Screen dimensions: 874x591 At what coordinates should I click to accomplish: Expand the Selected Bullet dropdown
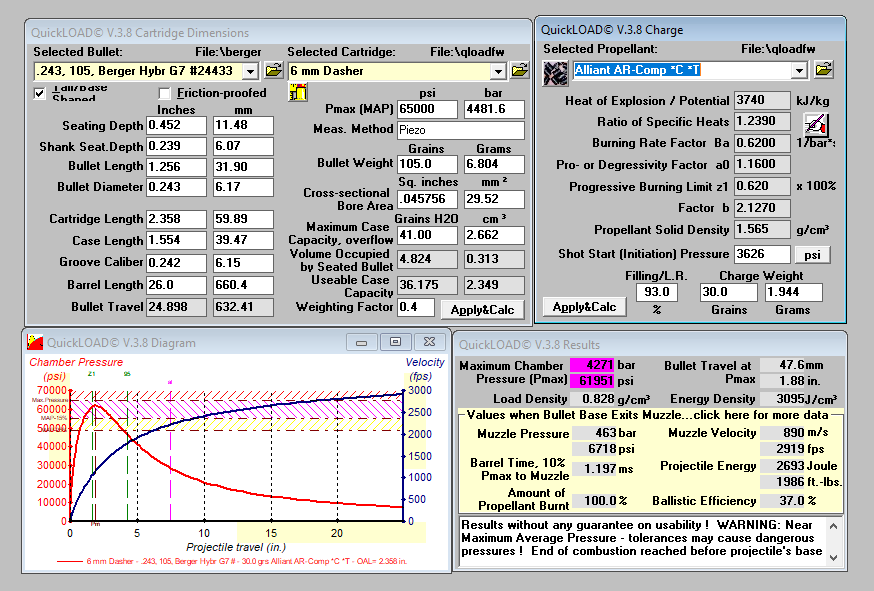[250, 71]
